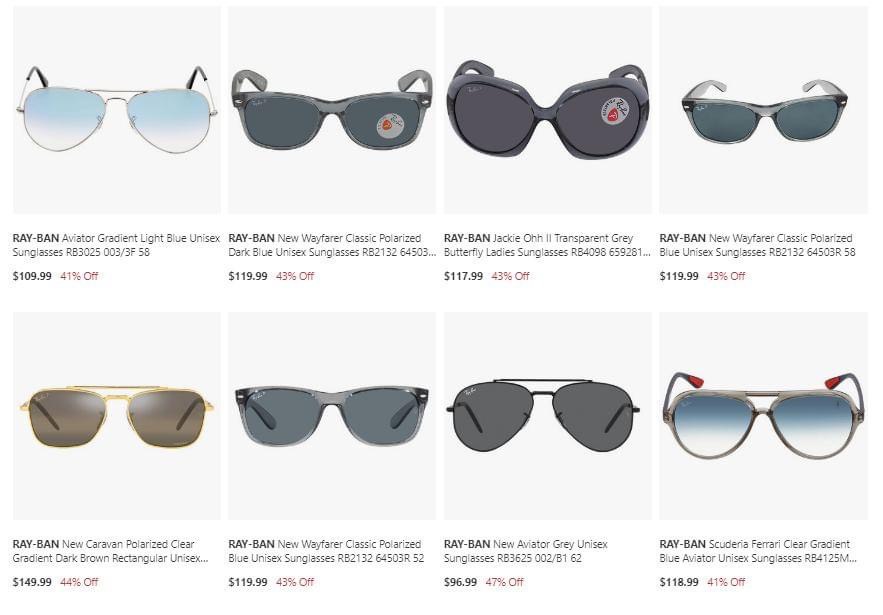Image resolution: width=883 pixels, height=615 pixels.
Task: View the gold New Caravan sunglasses image
Action: 117,416
